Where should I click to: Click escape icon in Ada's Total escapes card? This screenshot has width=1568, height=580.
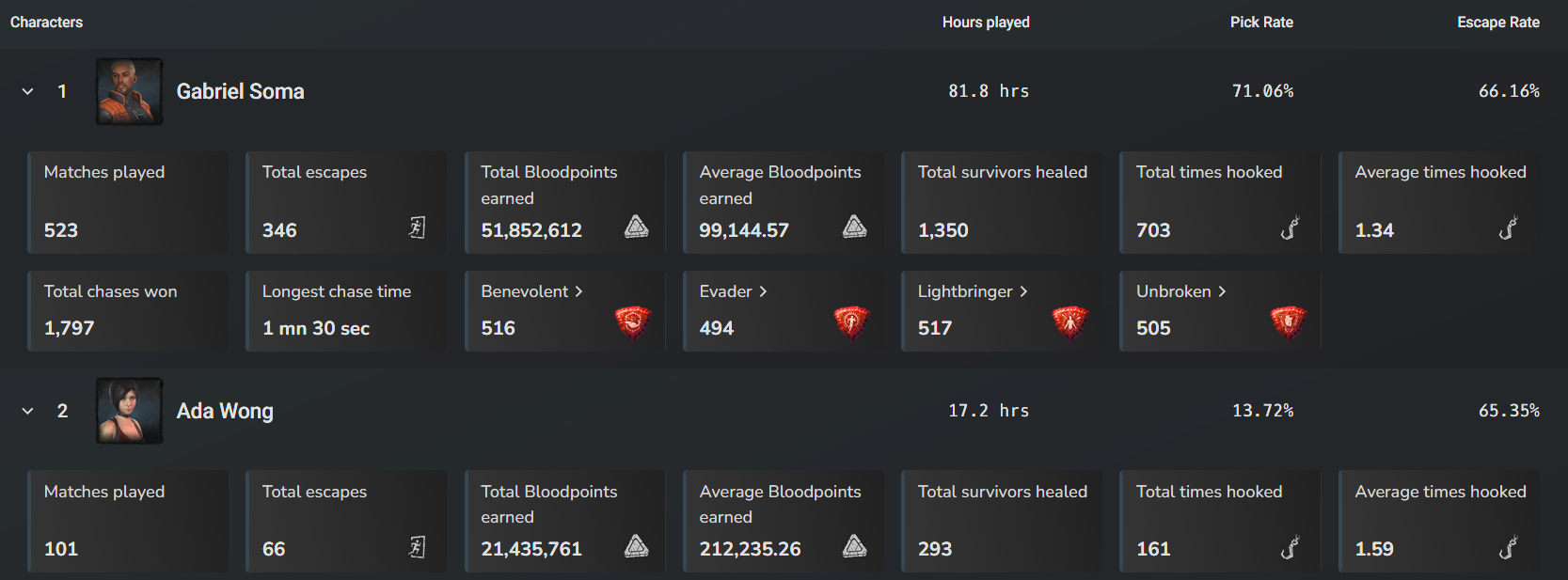pyautogui.click(x=418, y=547)
